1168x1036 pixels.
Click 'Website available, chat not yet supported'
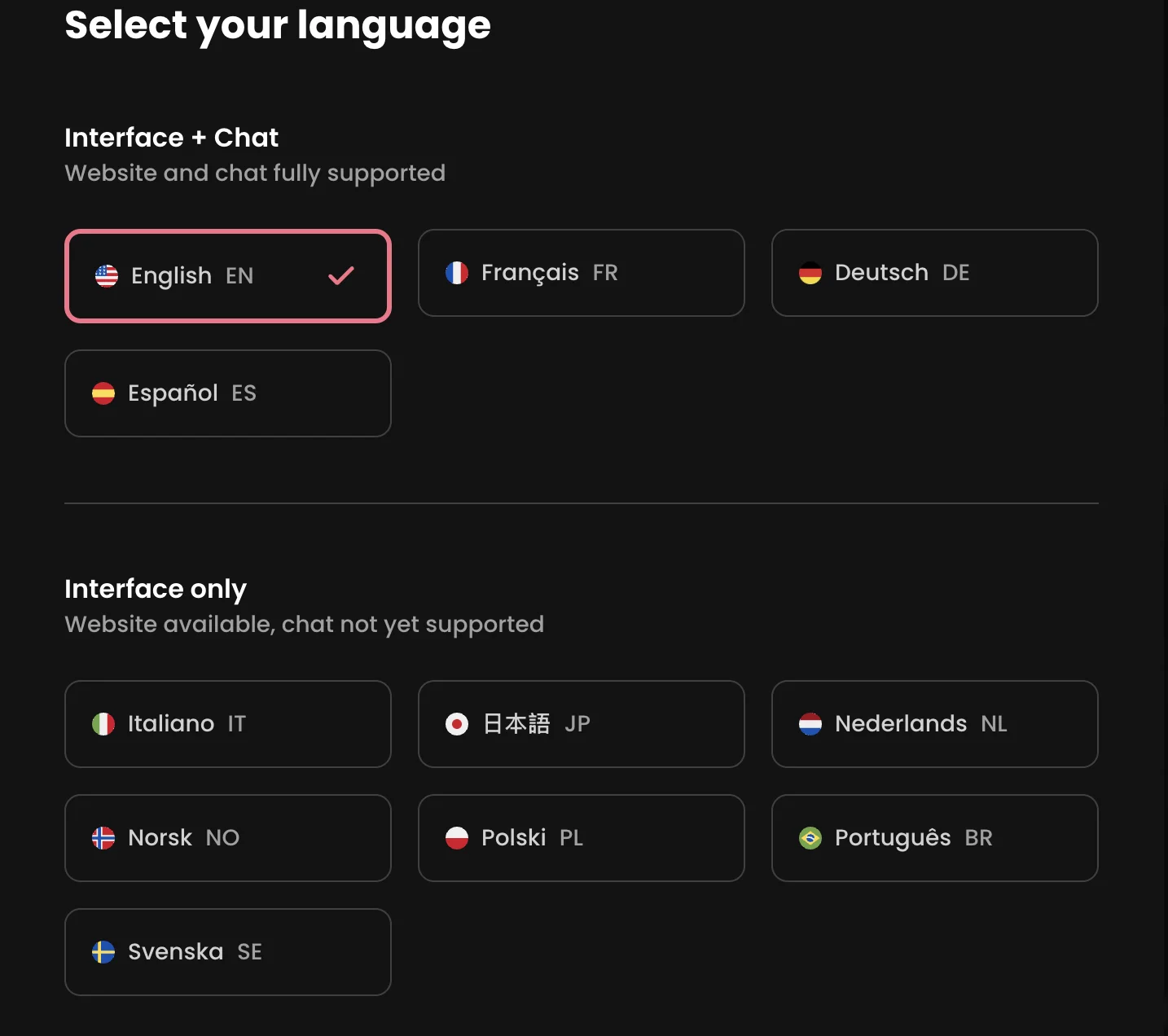[x=305, y=625]
